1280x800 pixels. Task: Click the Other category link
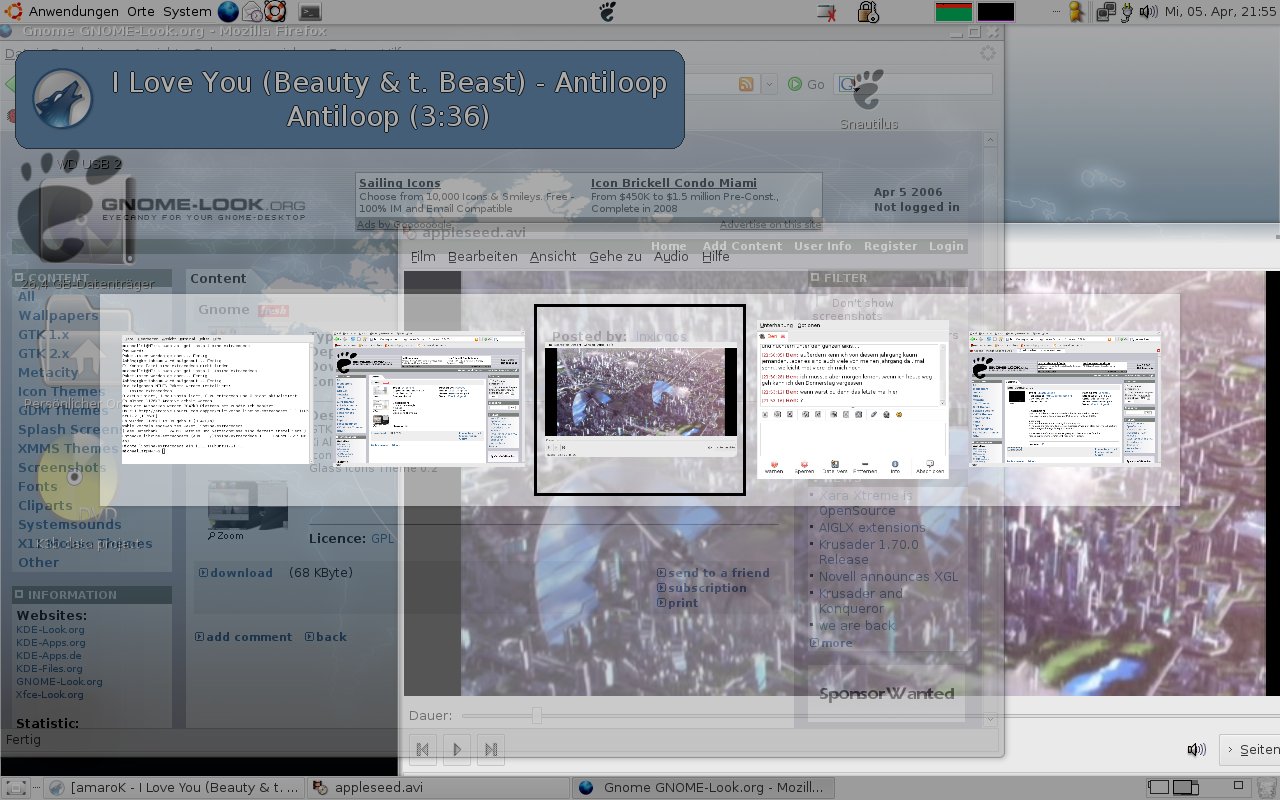click(39, 562)
